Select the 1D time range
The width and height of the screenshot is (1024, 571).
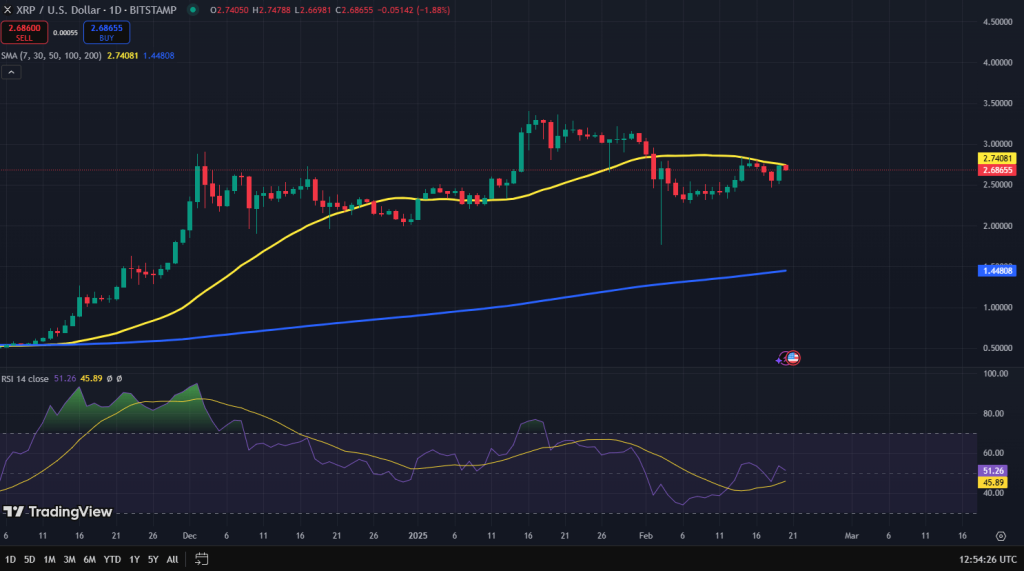click(x=10, y=559)
